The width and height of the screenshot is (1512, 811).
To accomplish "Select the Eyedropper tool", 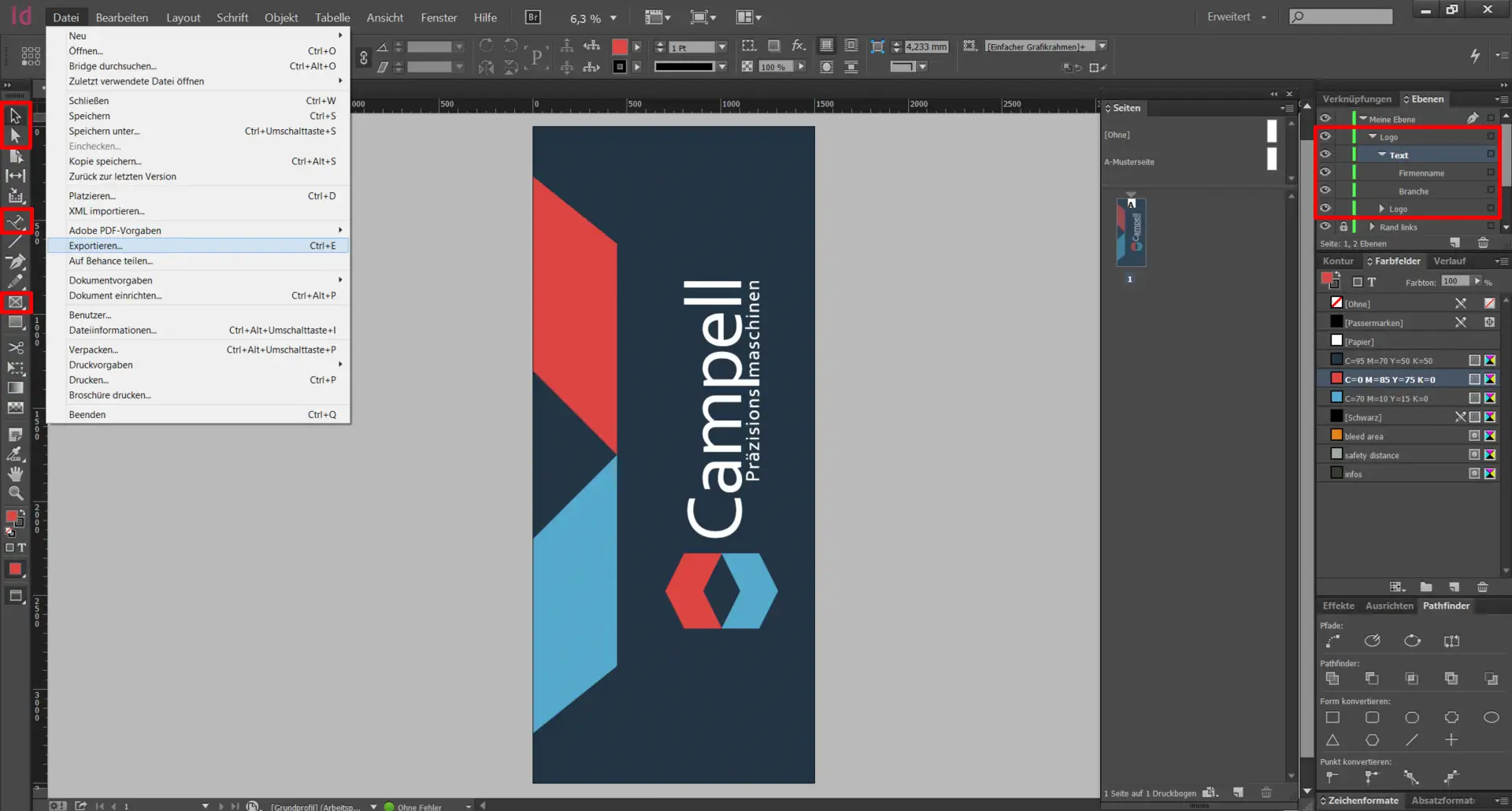I will coord(15,454).
